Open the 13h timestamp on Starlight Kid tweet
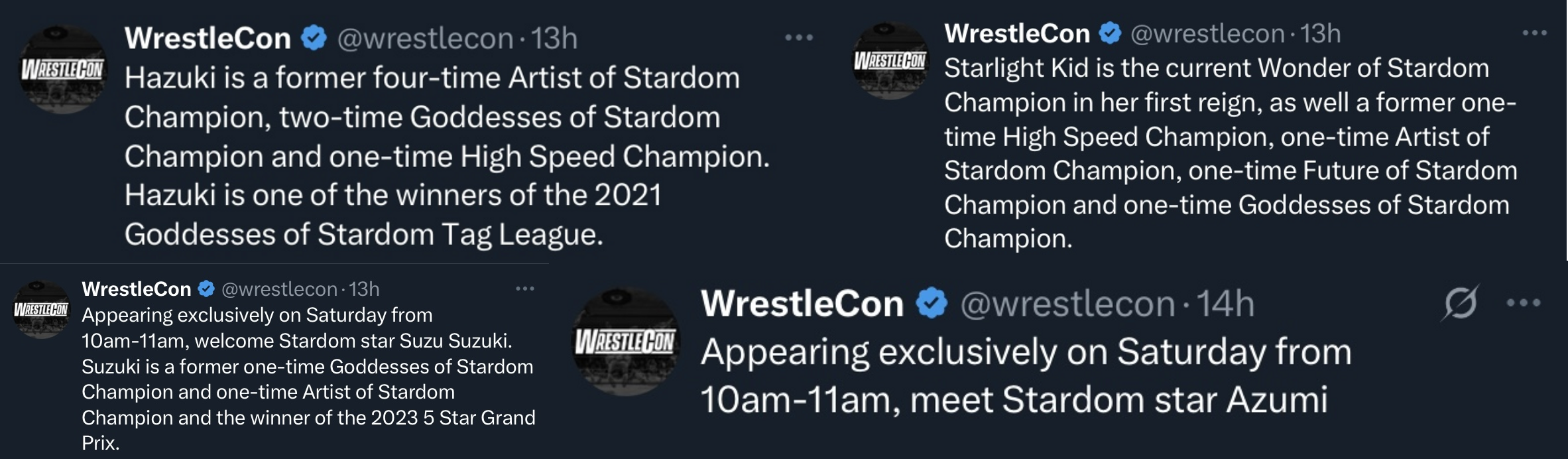This screenshot has height=459, width=1568. (x=1320, y=33)
